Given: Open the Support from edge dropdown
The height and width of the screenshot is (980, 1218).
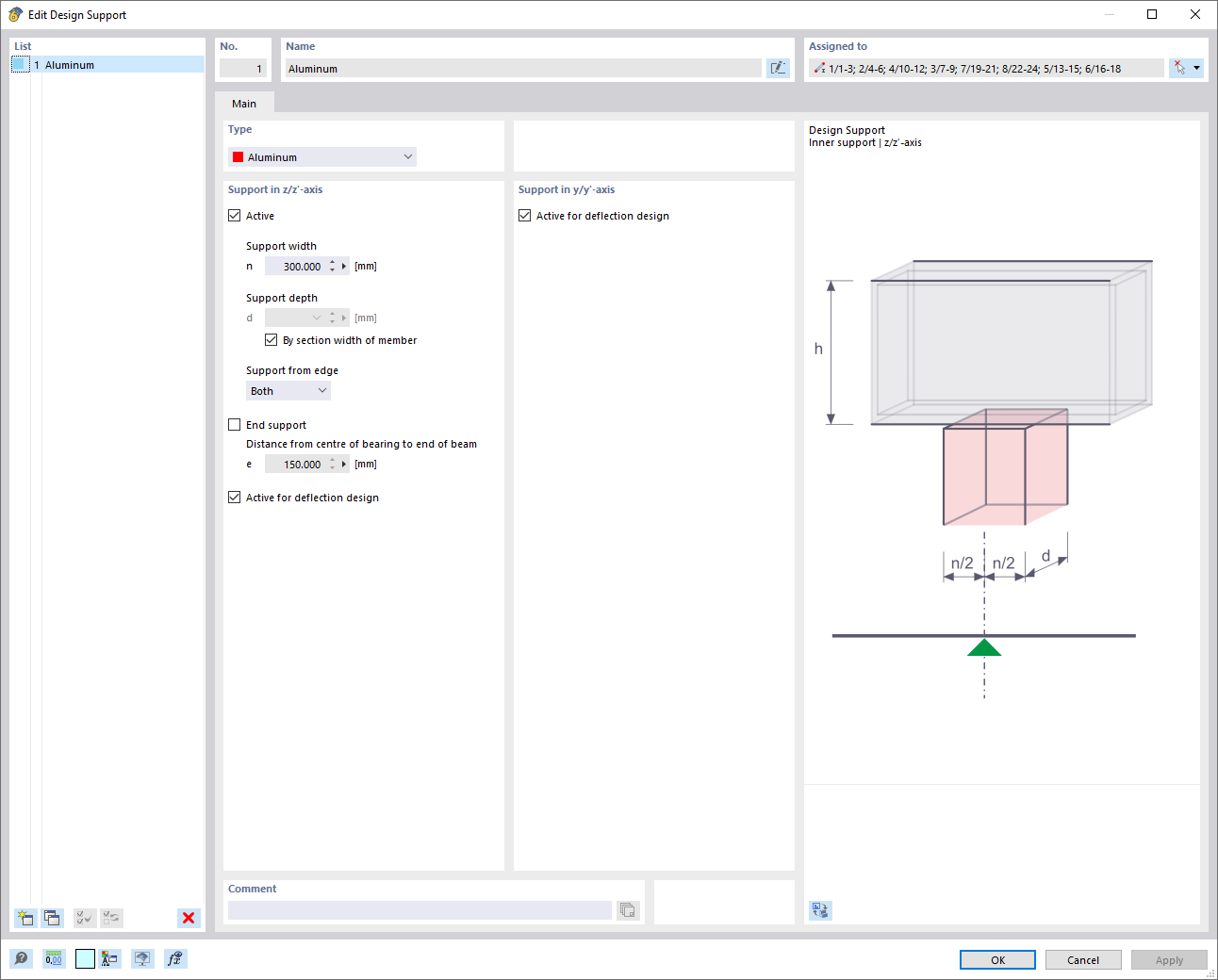Looking at the screenshot, I should click(x=288, y=390).
